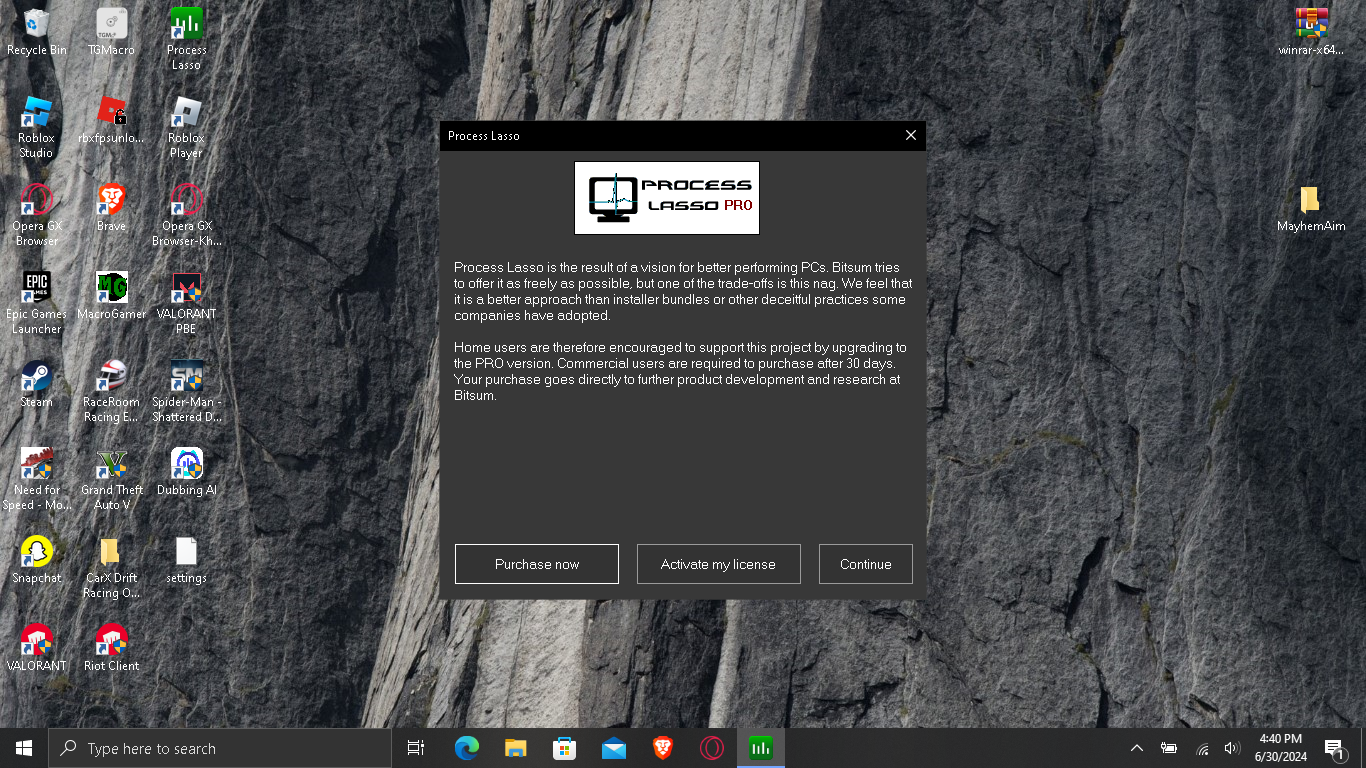
Task: Click the battery tray icon
Action: 1169,748
